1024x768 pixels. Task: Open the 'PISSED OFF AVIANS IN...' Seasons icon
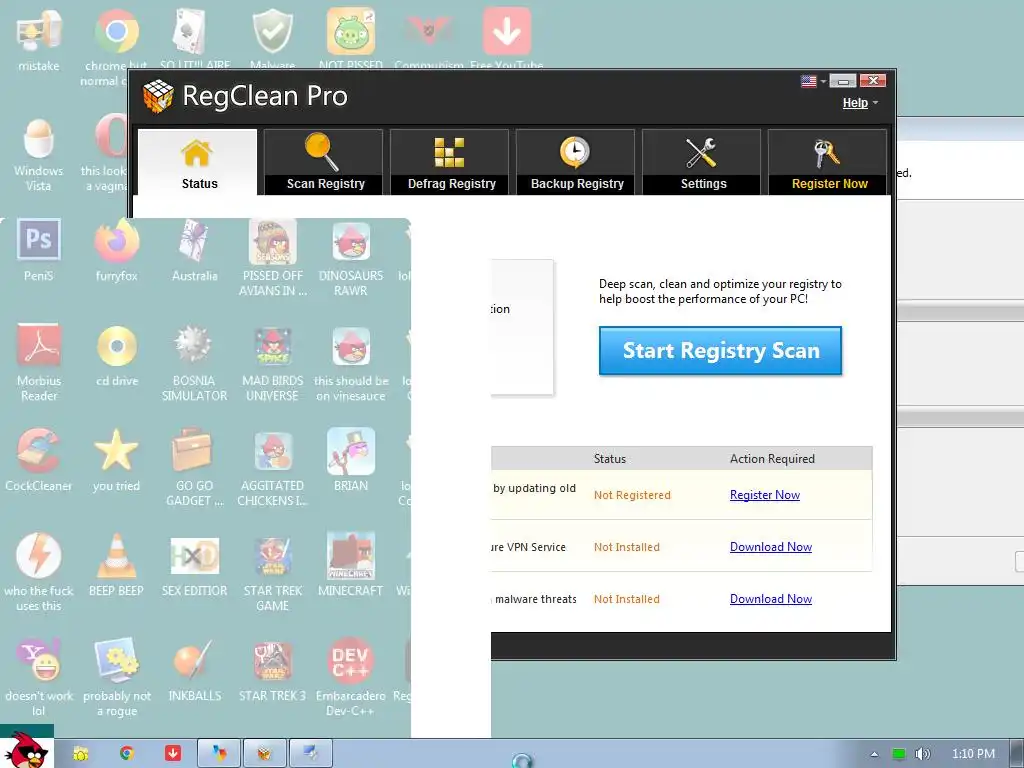[x=272, y=258]
